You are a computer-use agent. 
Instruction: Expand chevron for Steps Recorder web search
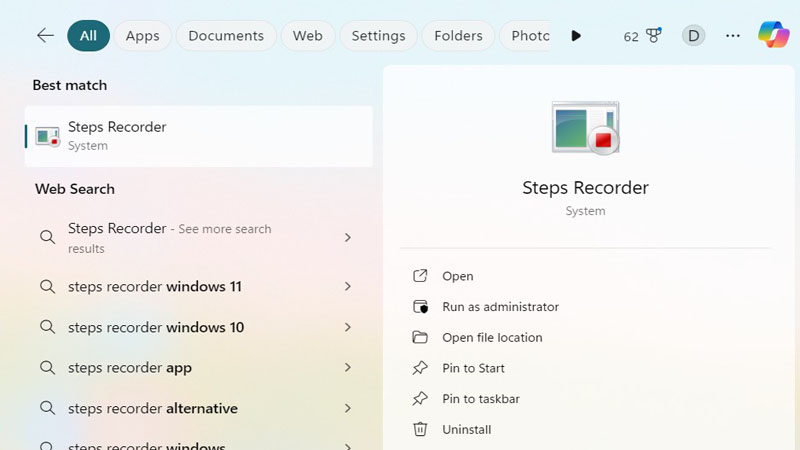click(348, 237)
